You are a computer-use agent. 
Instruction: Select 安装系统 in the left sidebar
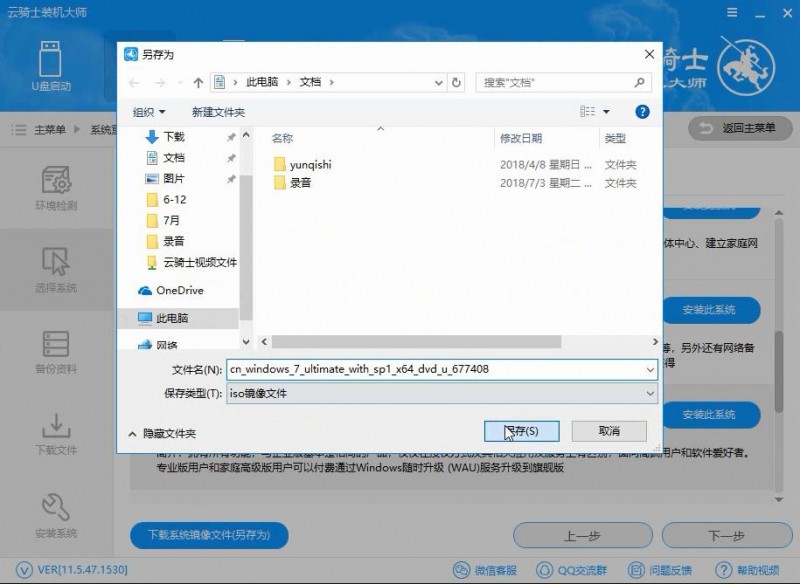click(56, 516)
